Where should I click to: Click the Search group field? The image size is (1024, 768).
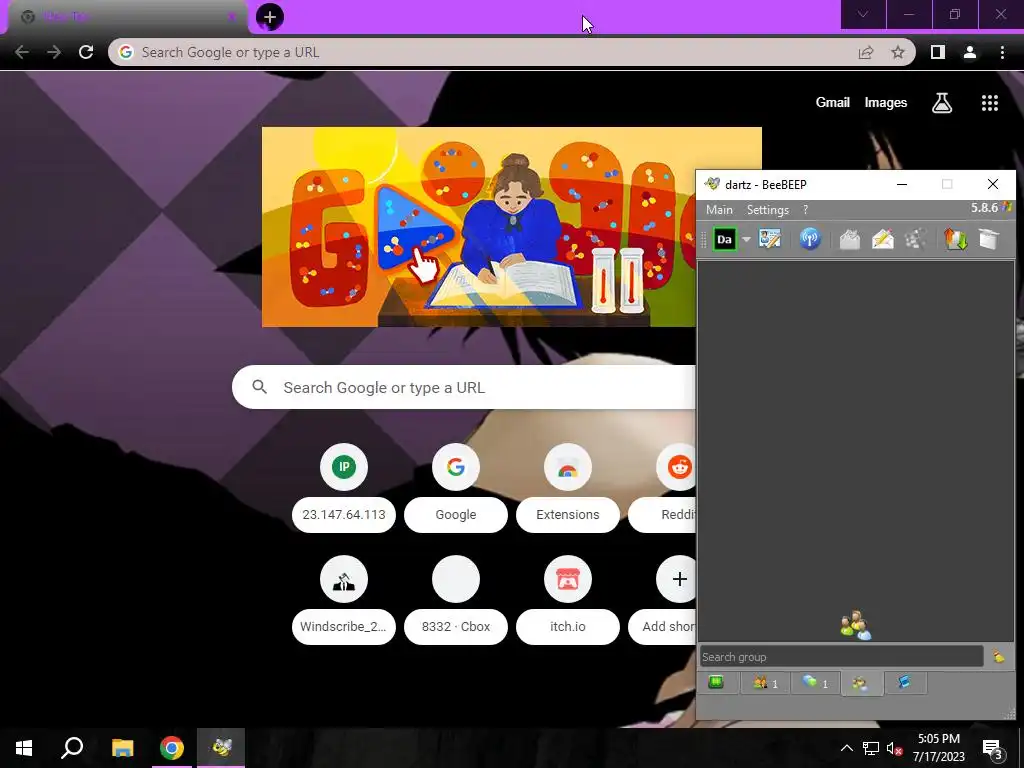point(841,657)
